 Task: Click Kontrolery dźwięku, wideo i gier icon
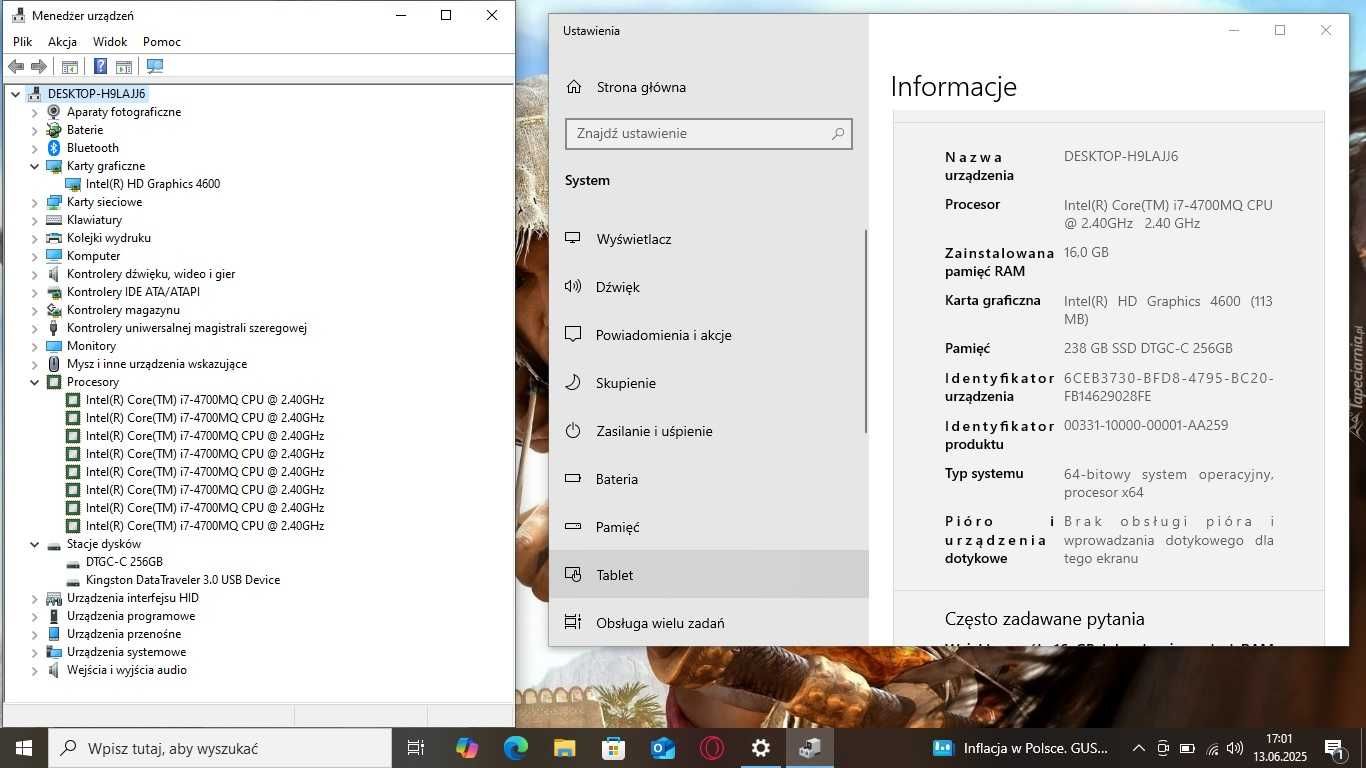[x=54, y=274]
